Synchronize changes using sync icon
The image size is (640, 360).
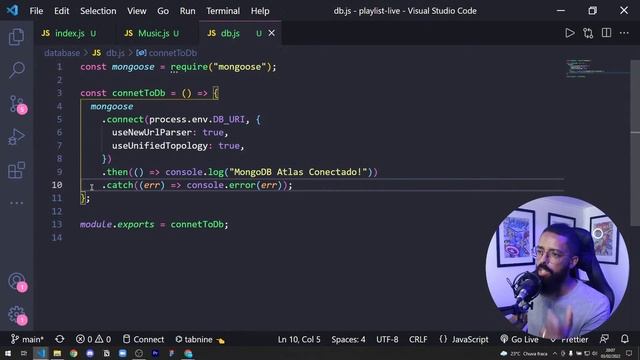coord(60,339)
